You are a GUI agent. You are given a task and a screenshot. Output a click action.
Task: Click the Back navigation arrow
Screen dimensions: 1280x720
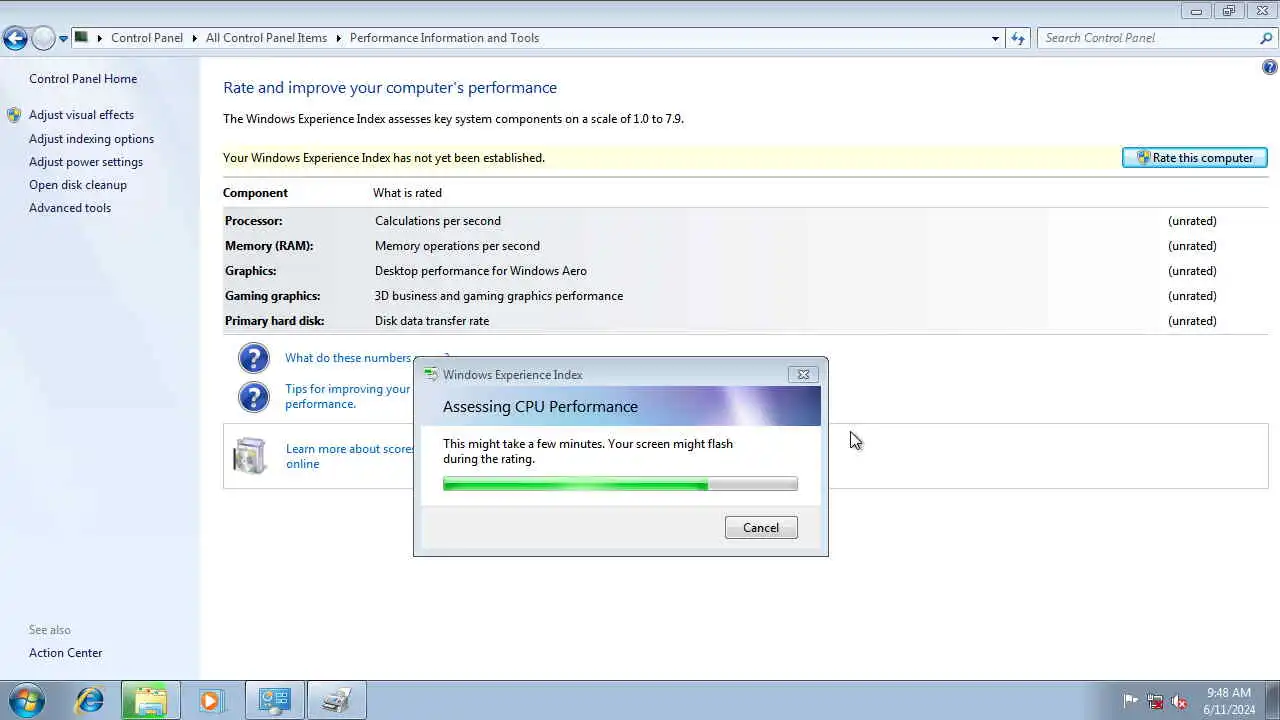[15, 39]
